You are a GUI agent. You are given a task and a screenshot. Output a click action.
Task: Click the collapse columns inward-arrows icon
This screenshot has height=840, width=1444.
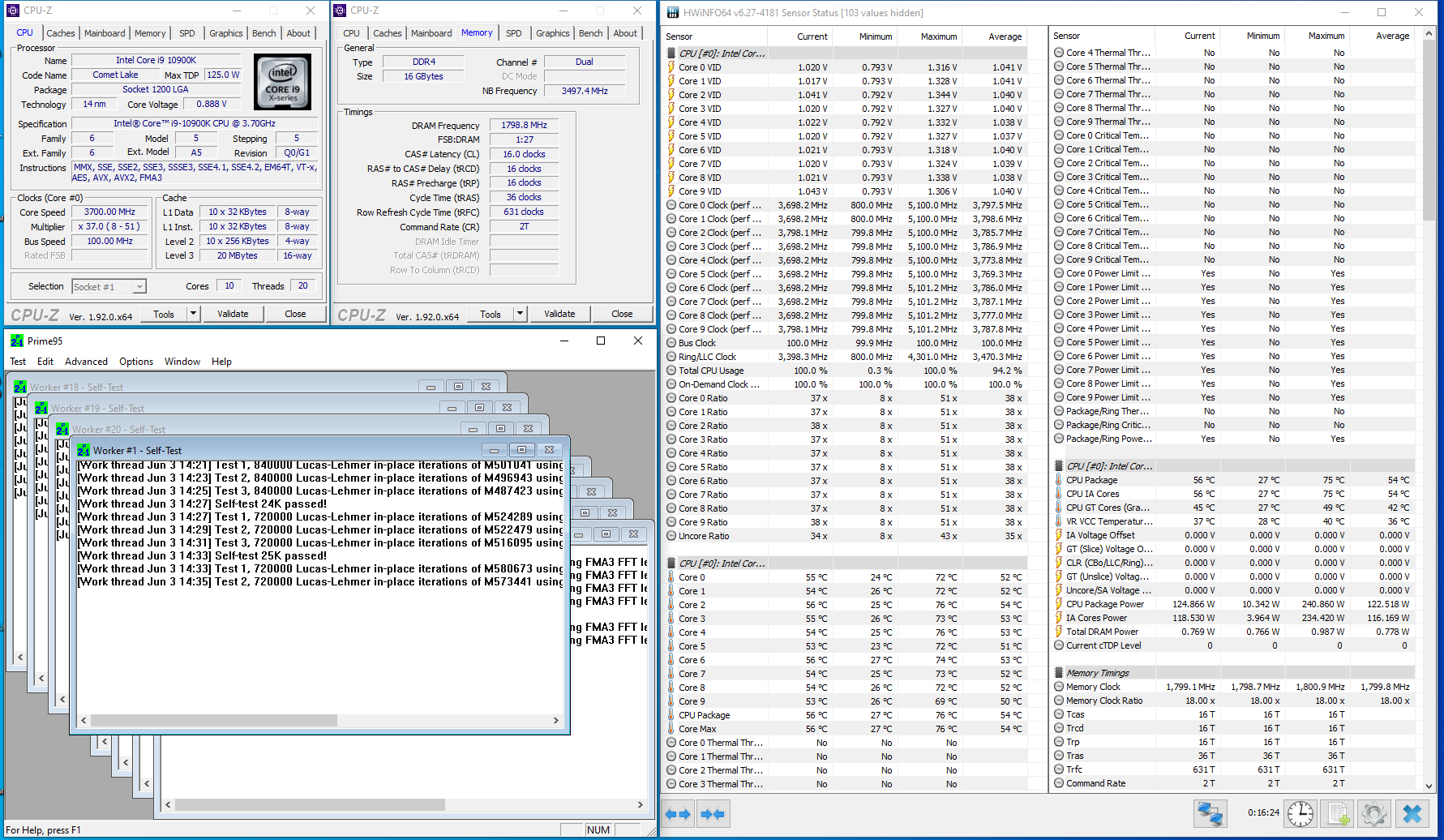[713, 814]
